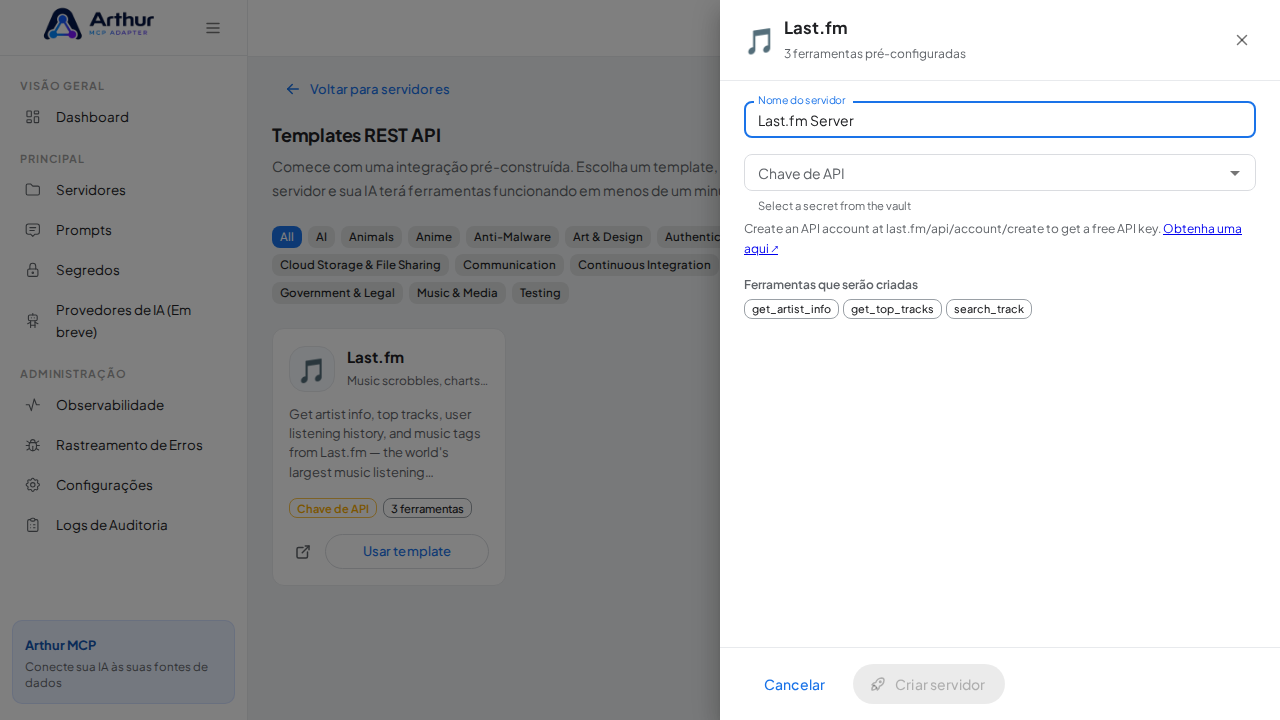This screenshot has width=1280, height=720.
Task: Click the Observabilidade pulse icon
Action: coord(33,405)
